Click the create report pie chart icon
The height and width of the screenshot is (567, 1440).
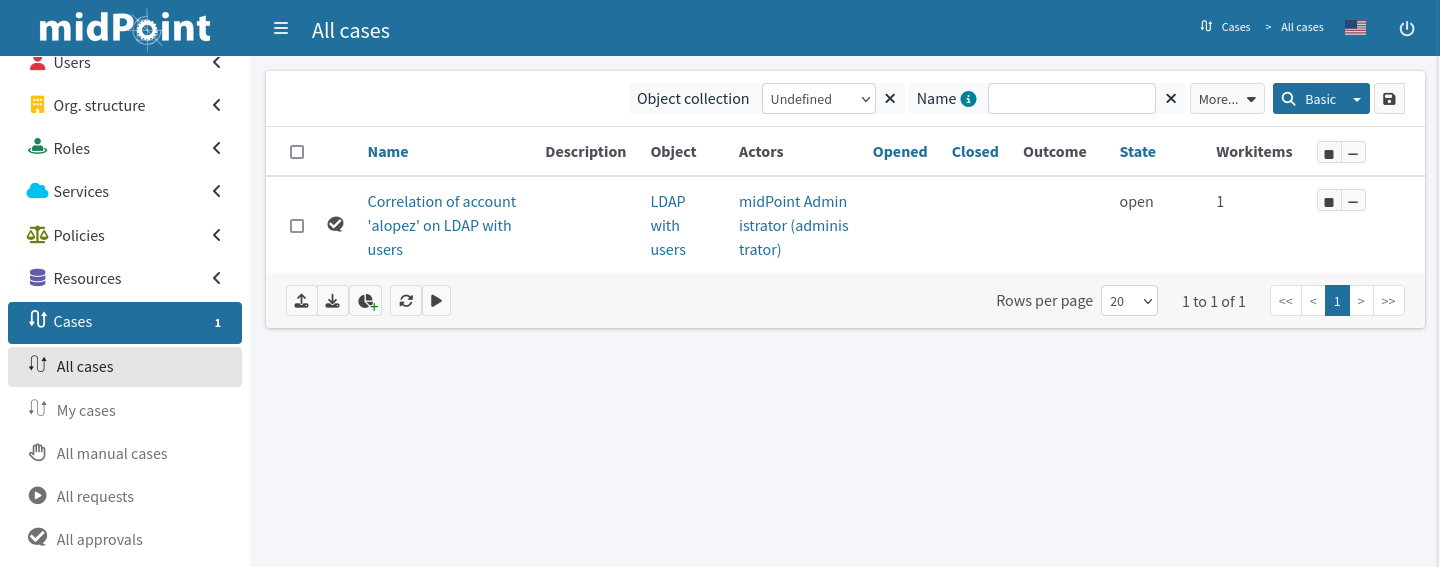coord(366,301)
